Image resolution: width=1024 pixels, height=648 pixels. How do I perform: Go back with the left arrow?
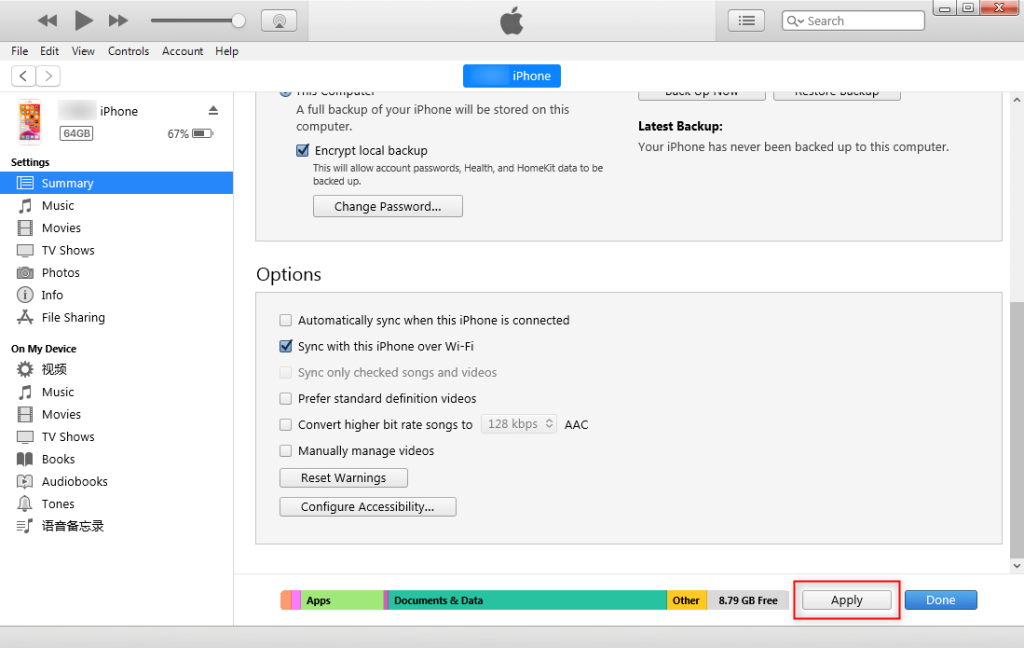(23, 76)
